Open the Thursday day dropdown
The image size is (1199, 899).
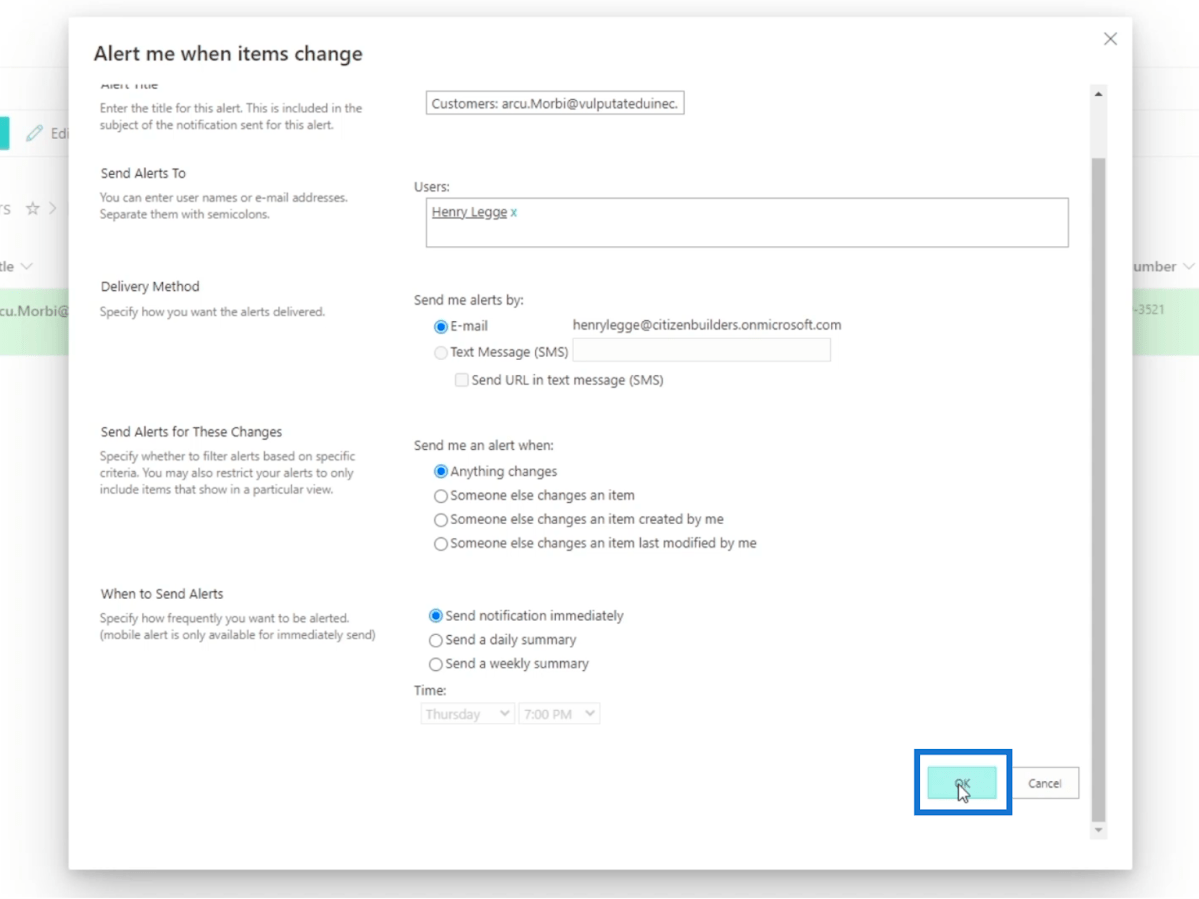[467, 714]
